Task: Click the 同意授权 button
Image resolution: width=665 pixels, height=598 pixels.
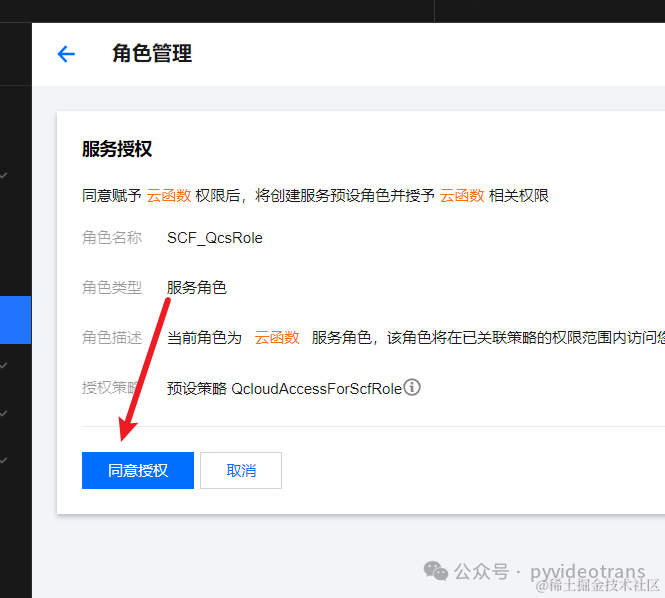Action: (x=138, y=470)
